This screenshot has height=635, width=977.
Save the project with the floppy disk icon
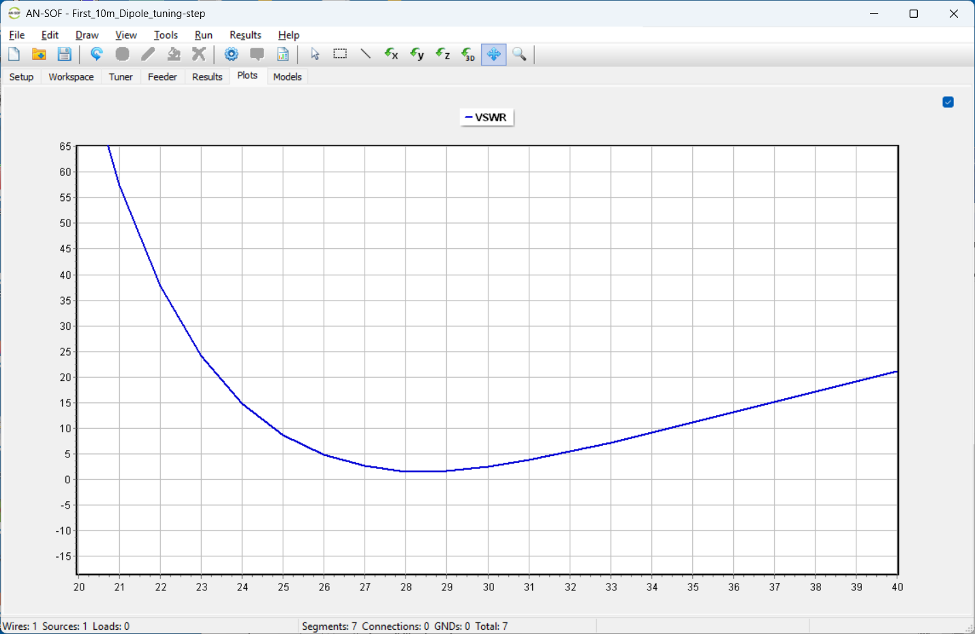point(64,54)
